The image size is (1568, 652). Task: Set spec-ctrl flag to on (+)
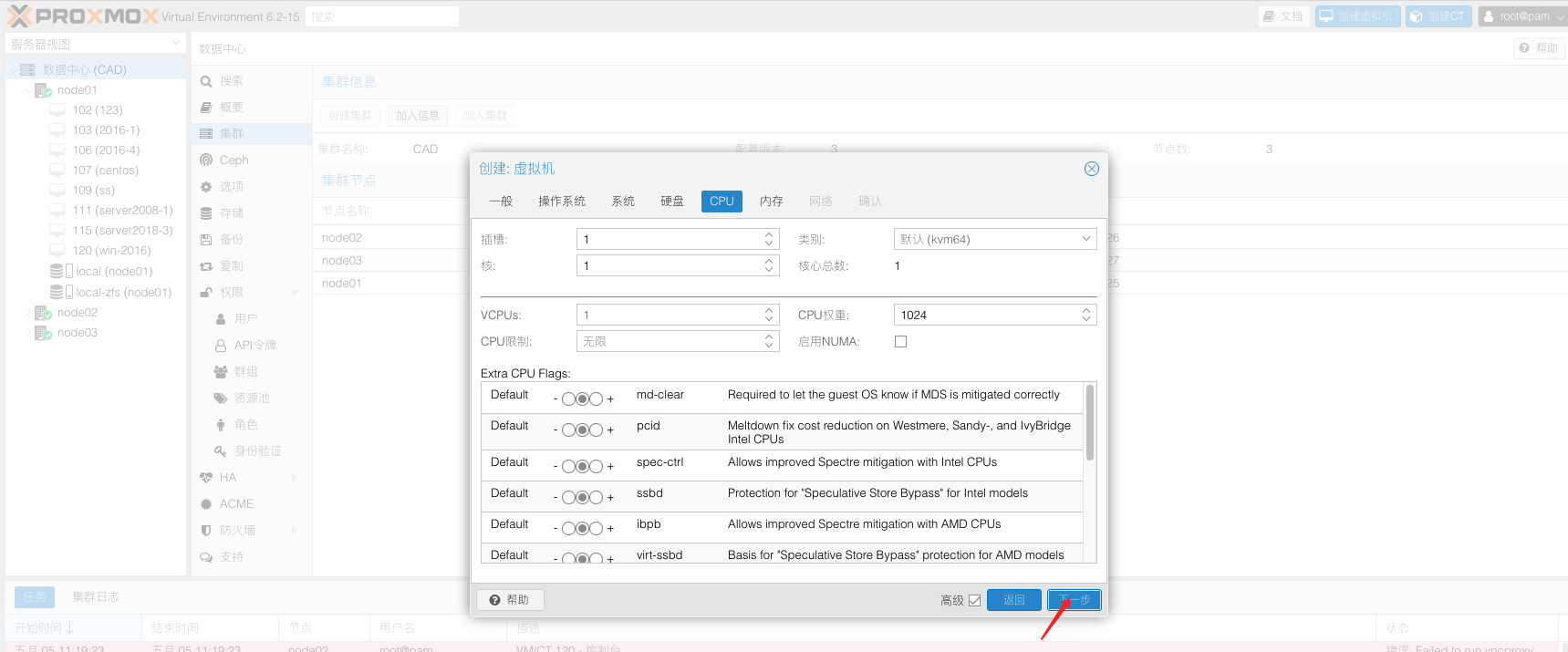(x=596, y=466)
